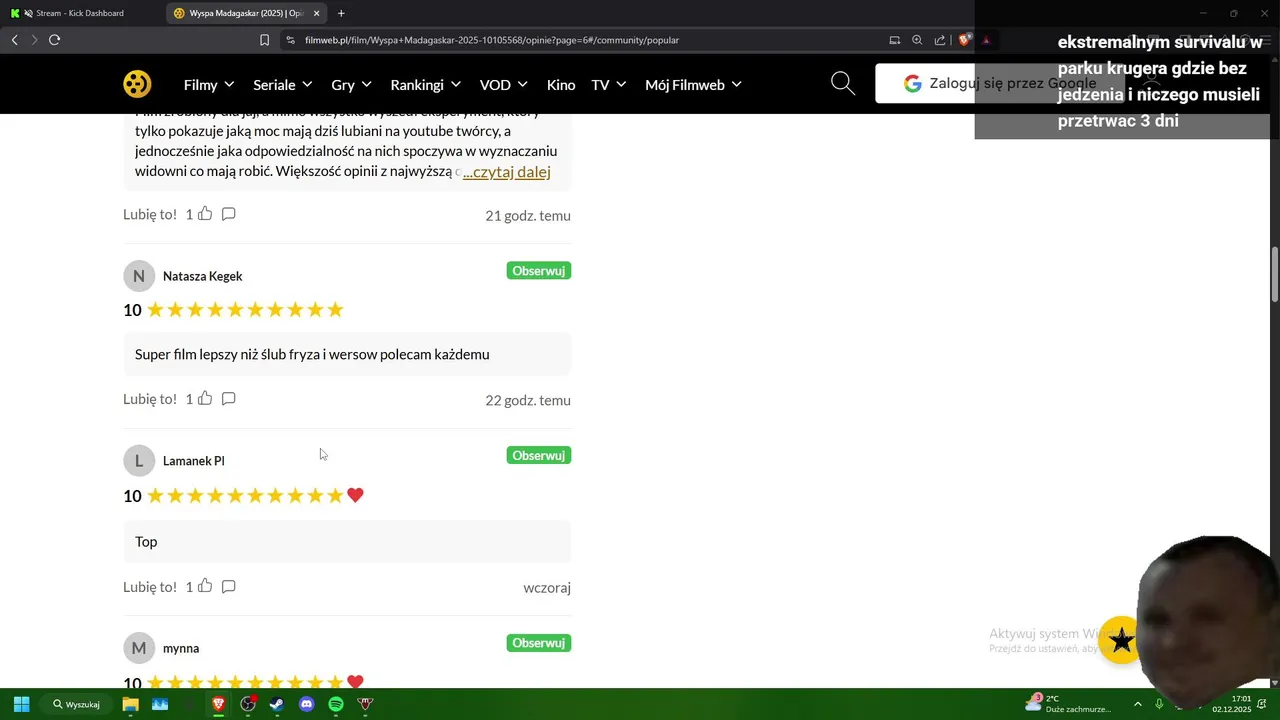The height and width of the screenshot is (720, 1280).
Task: Expand the Gry menu
Action: point(351,85)
